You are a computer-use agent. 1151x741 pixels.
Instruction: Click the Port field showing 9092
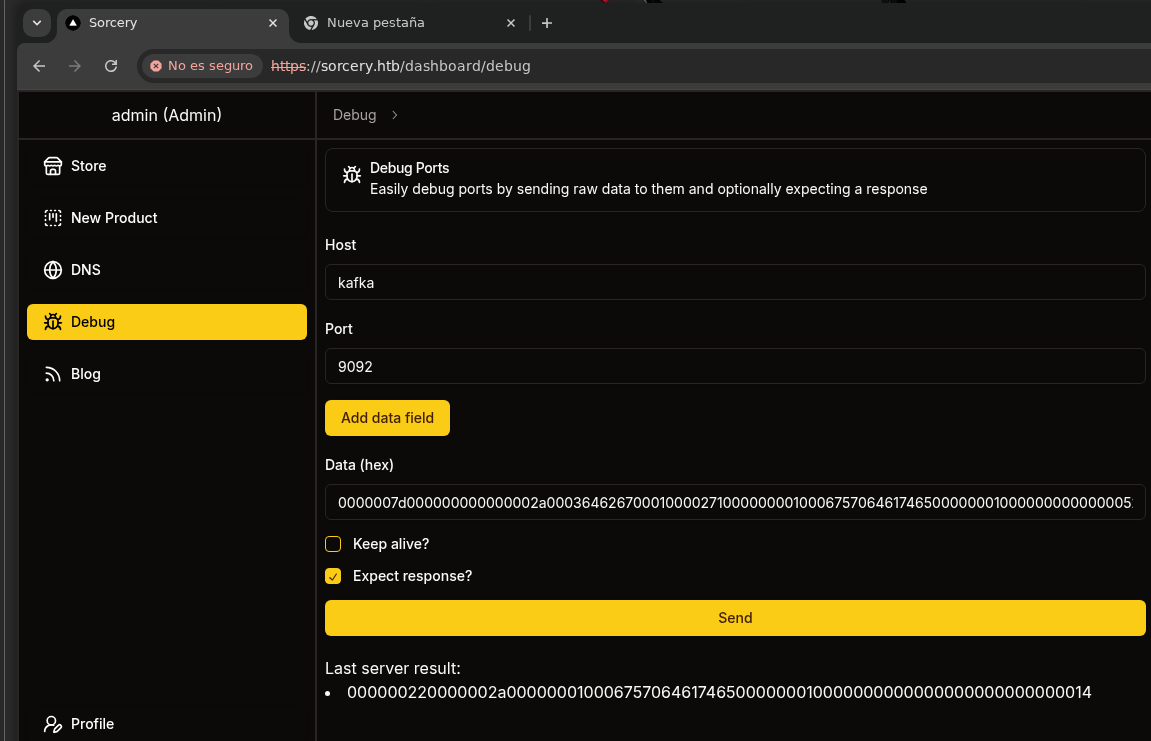pyautogui.click(x=734, y=366)
